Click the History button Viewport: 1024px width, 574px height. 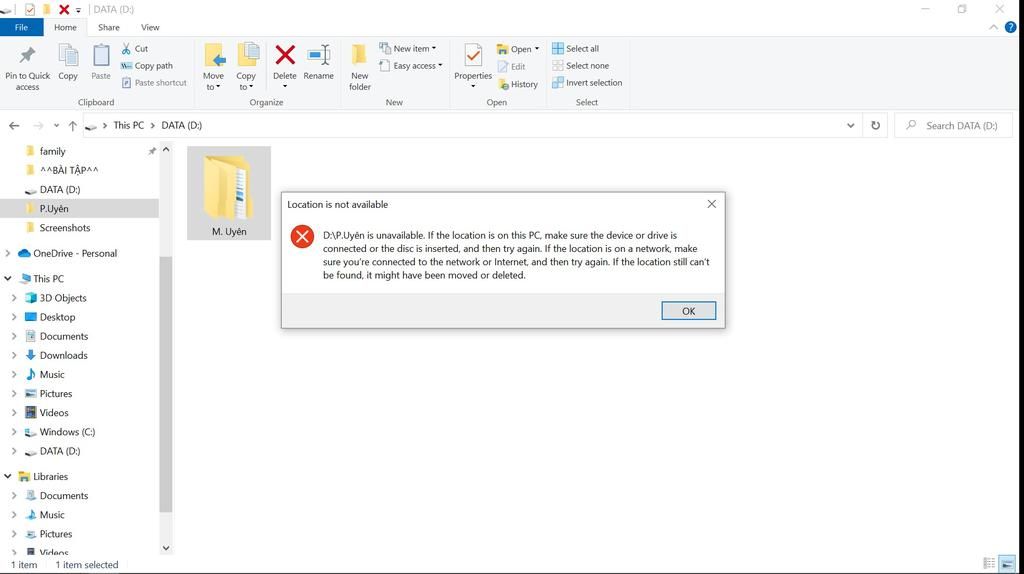518,84
